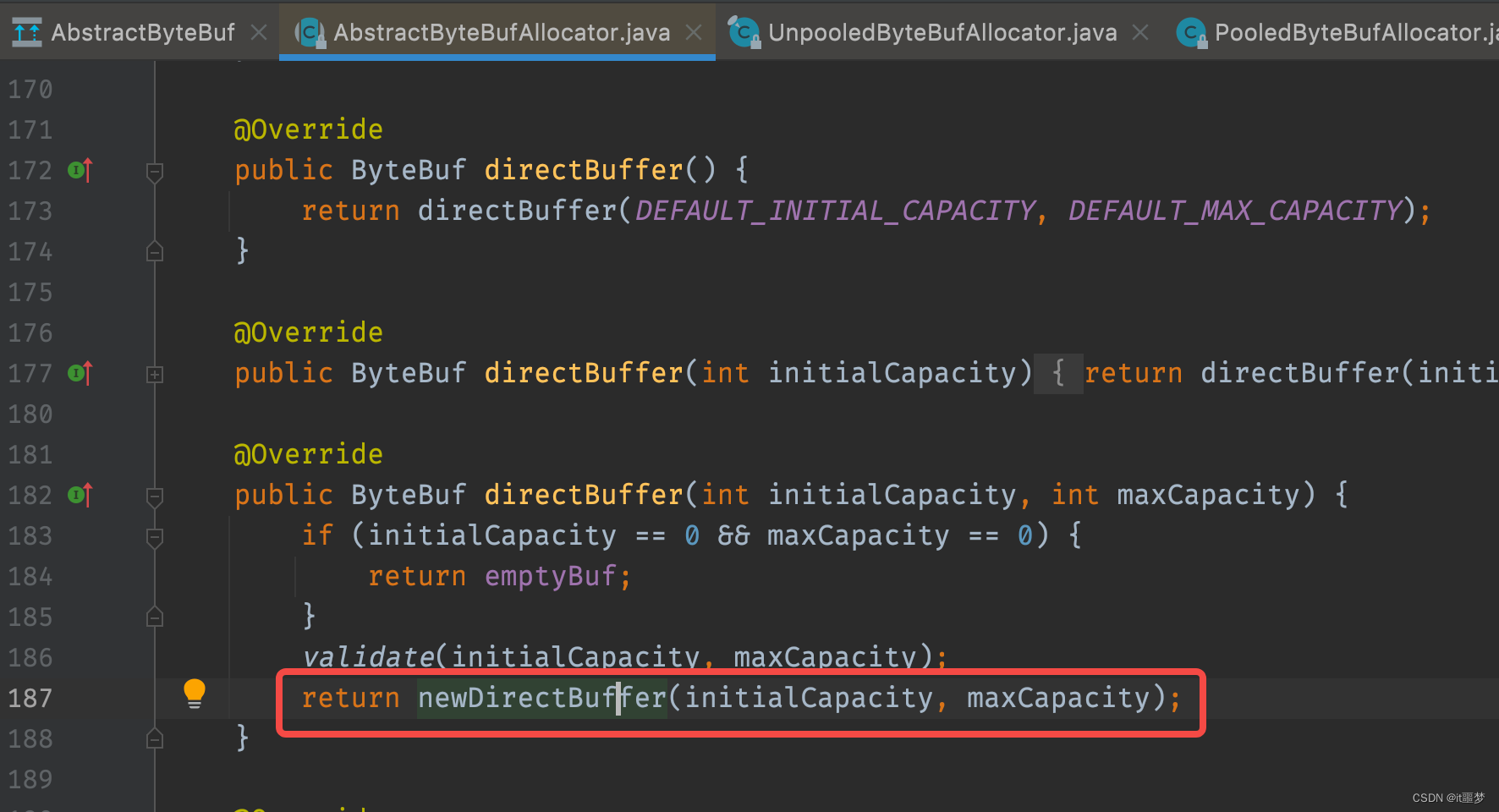Click the diagram icon on AbstractByteBuf tab
The image size is (1499, 812).
[27, 32]
